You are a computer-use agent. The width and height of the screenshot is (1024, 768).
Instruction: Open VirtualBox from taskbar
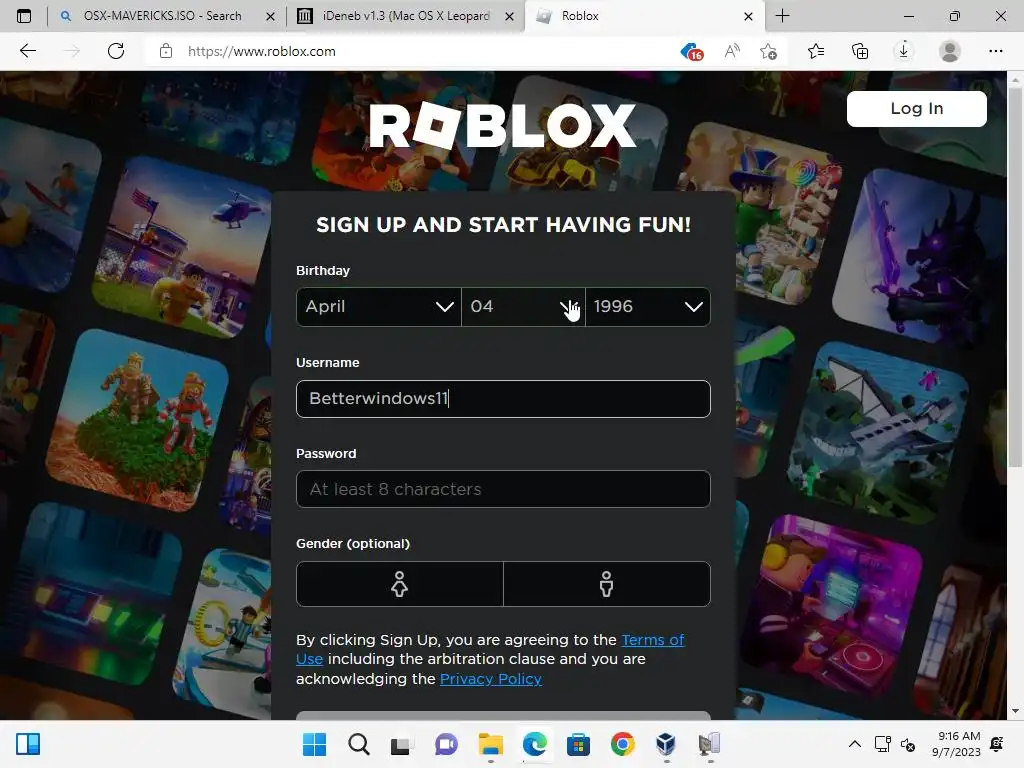point(665,744)
